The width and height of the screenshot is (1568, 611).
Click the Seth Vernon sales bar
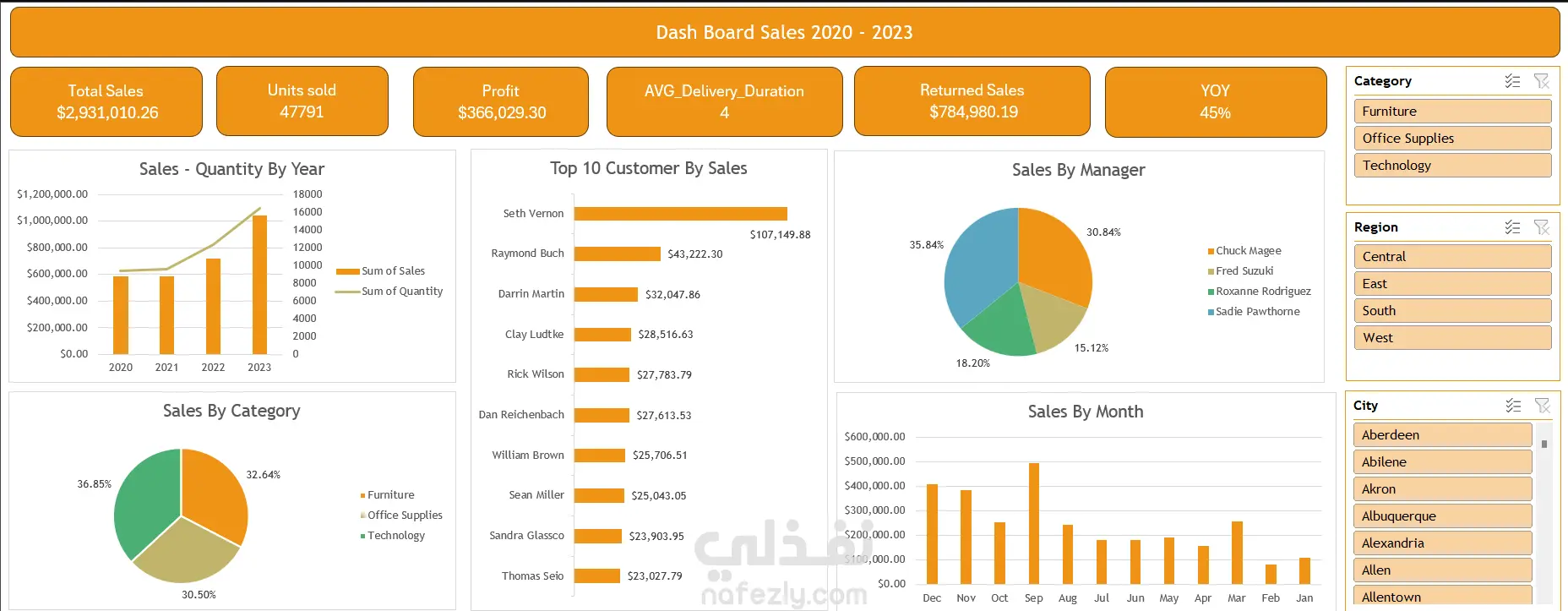[681, 214]
